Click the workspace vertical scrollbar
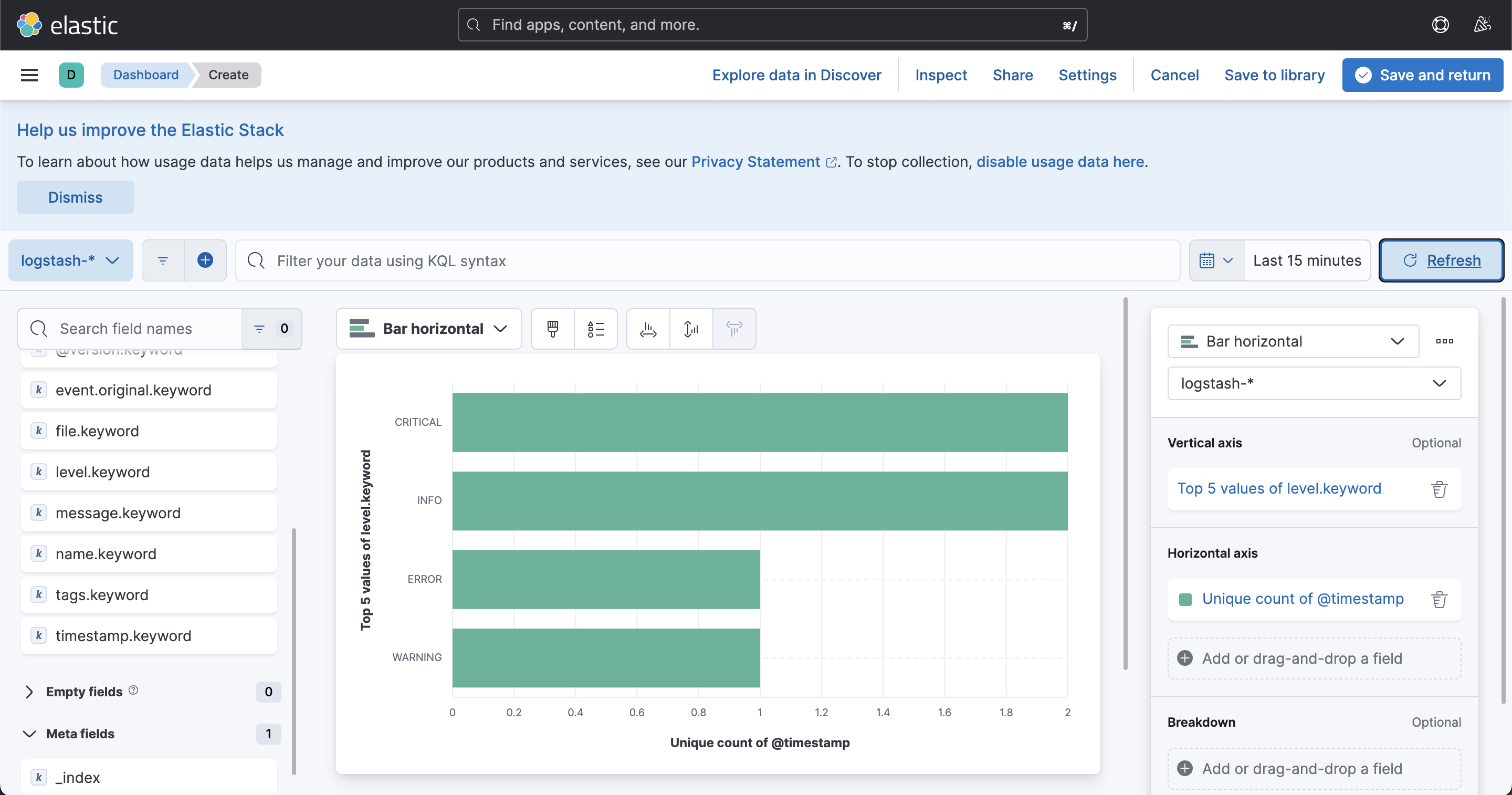This screenshot has height=795, width=1512. [x=1125, y=483]
